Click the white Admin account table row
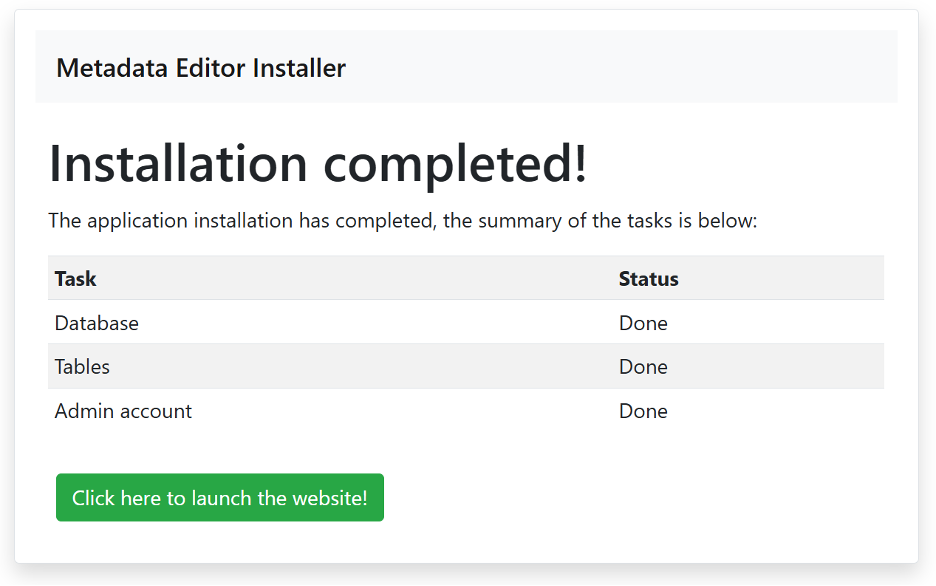The image size is (936, 586). tap(465, 410)
